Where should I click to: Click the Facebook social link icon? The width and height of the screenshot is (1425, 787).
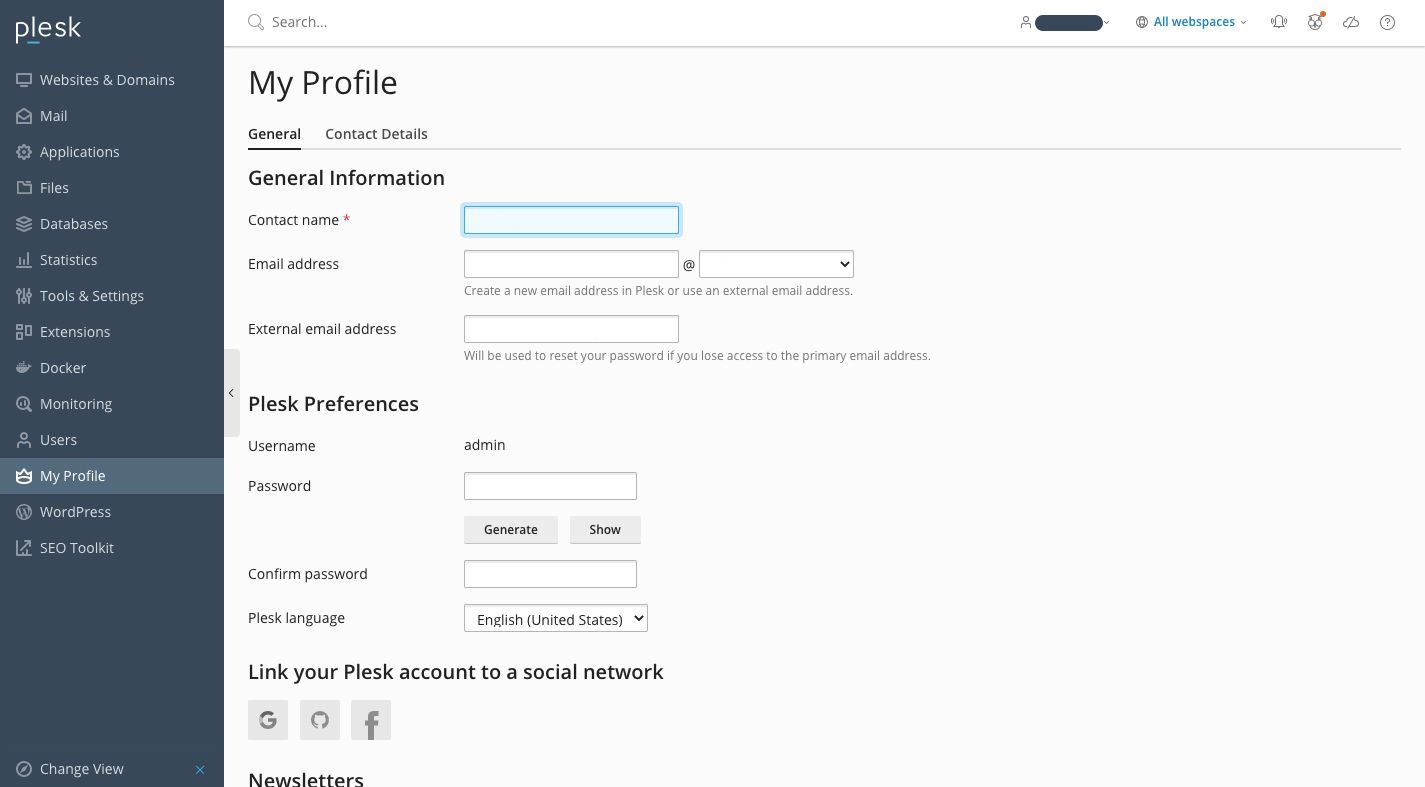pos(371,720)
